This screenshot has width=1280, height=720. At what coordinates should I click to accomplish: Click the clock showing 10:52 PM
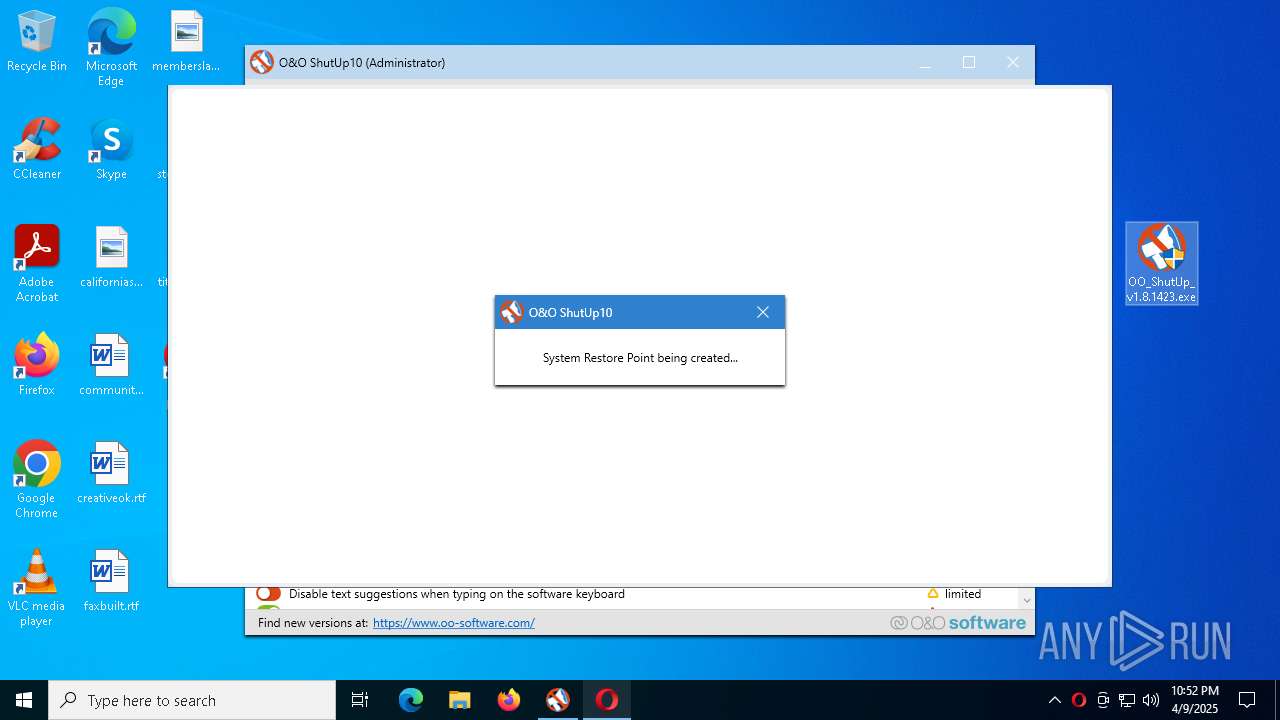pos(1195,700)
